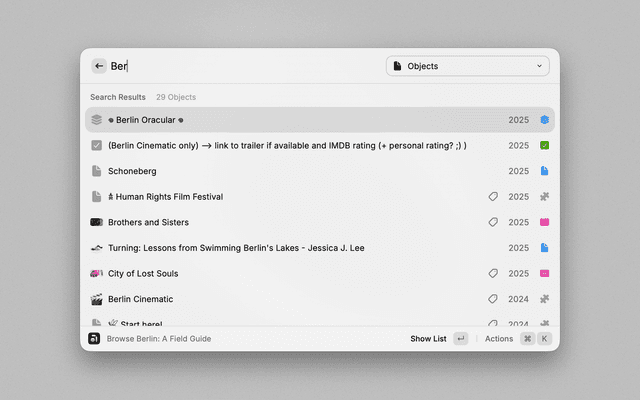Click the clapperboard icon for Berlin Cinematic
Viewport: 640px width, 400px height.
pyautogui.click(x=97, y=299)
